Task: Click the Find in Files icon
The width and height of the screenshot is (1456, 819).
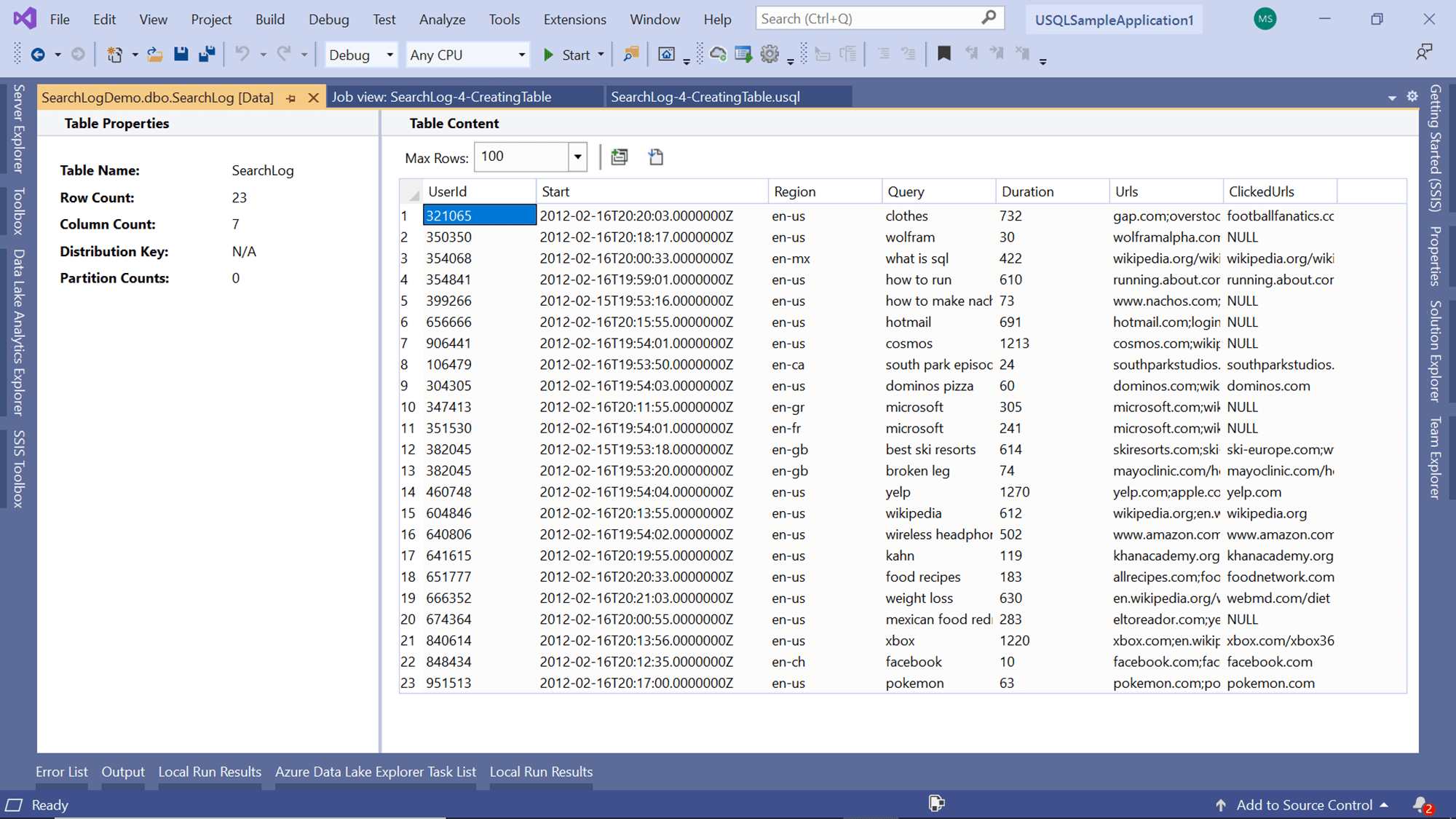Action: click(x=631, y=54)
